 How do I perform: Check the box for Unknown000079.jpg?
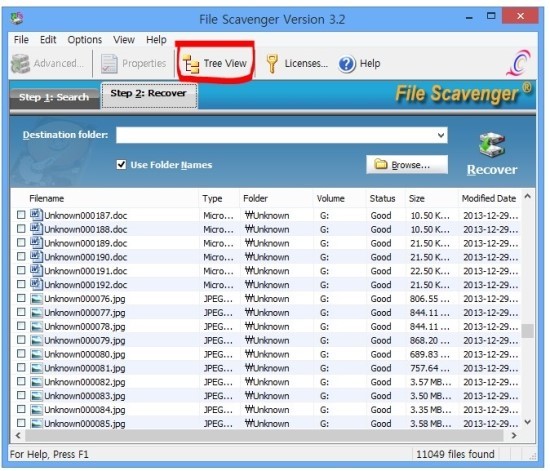21,340
